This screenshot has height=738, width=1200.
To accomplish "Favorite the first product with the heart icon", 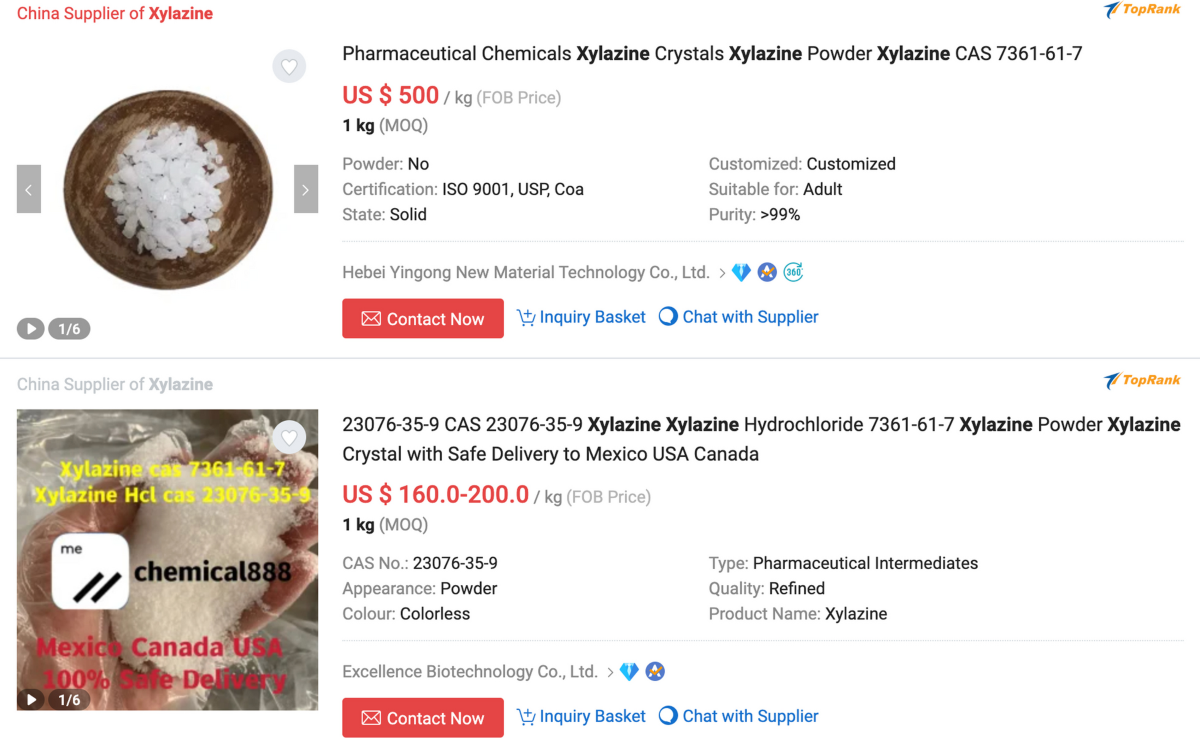I will click(289, 67).
